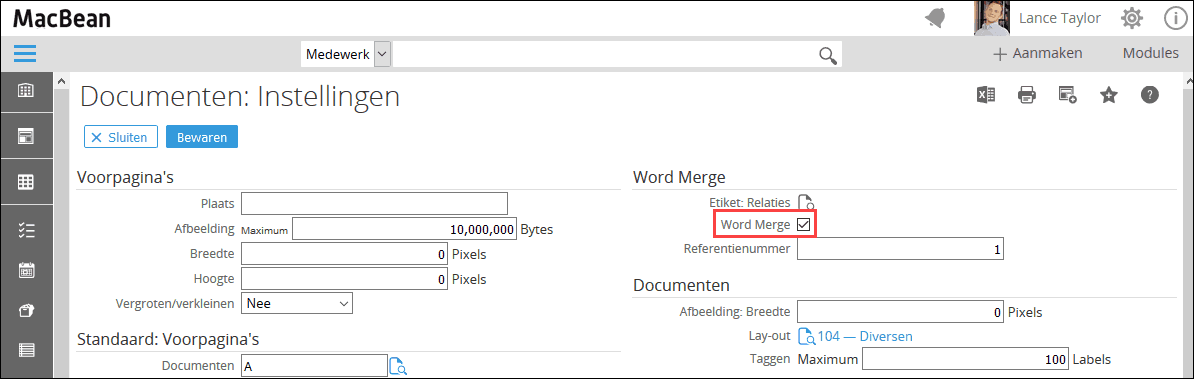Image resolution: width=1194 pixels, height=379 pixels.
Task: Open the notifications bell icon
Action: 937,18
